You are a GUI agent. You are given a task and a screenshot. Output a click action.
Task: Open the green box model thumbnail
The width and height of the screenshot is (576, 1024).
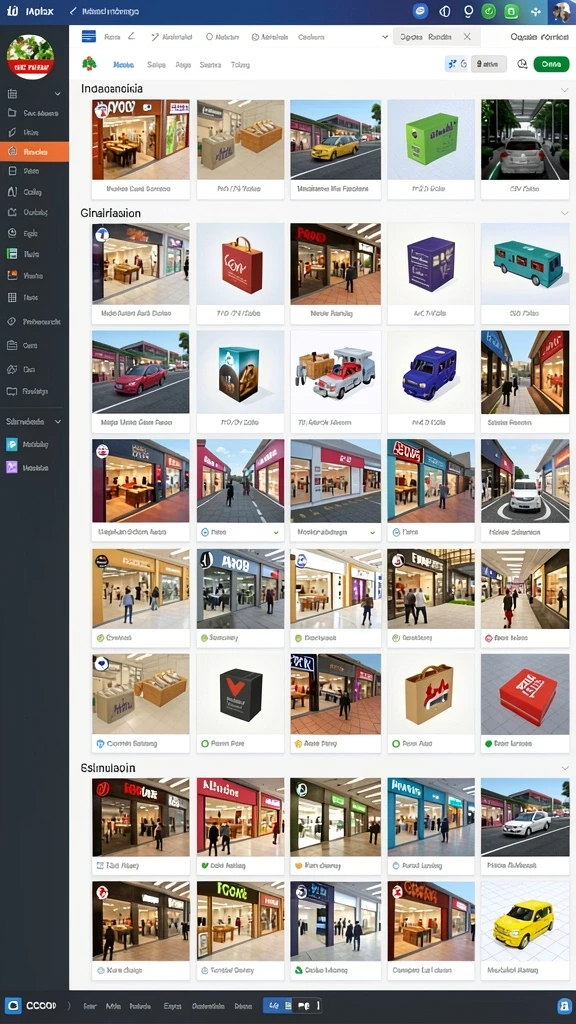click(x=431, y=139)
